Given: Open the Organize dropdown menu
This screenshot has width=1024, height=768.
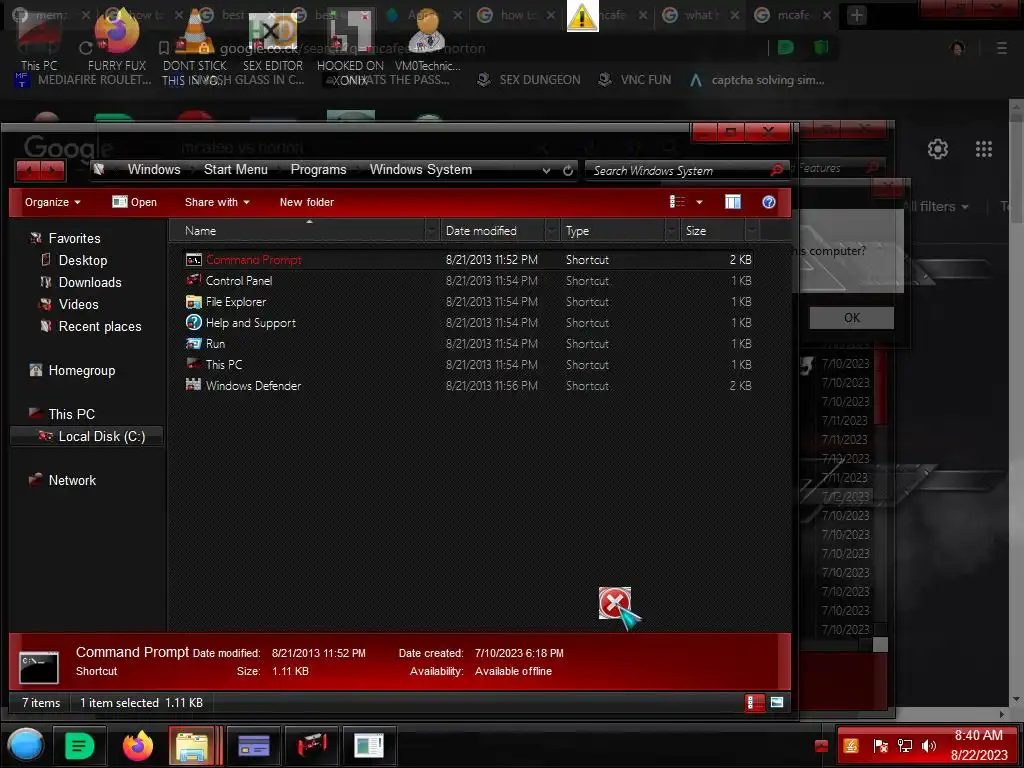Looking at the screenshot, I should [x=52, y=202].
